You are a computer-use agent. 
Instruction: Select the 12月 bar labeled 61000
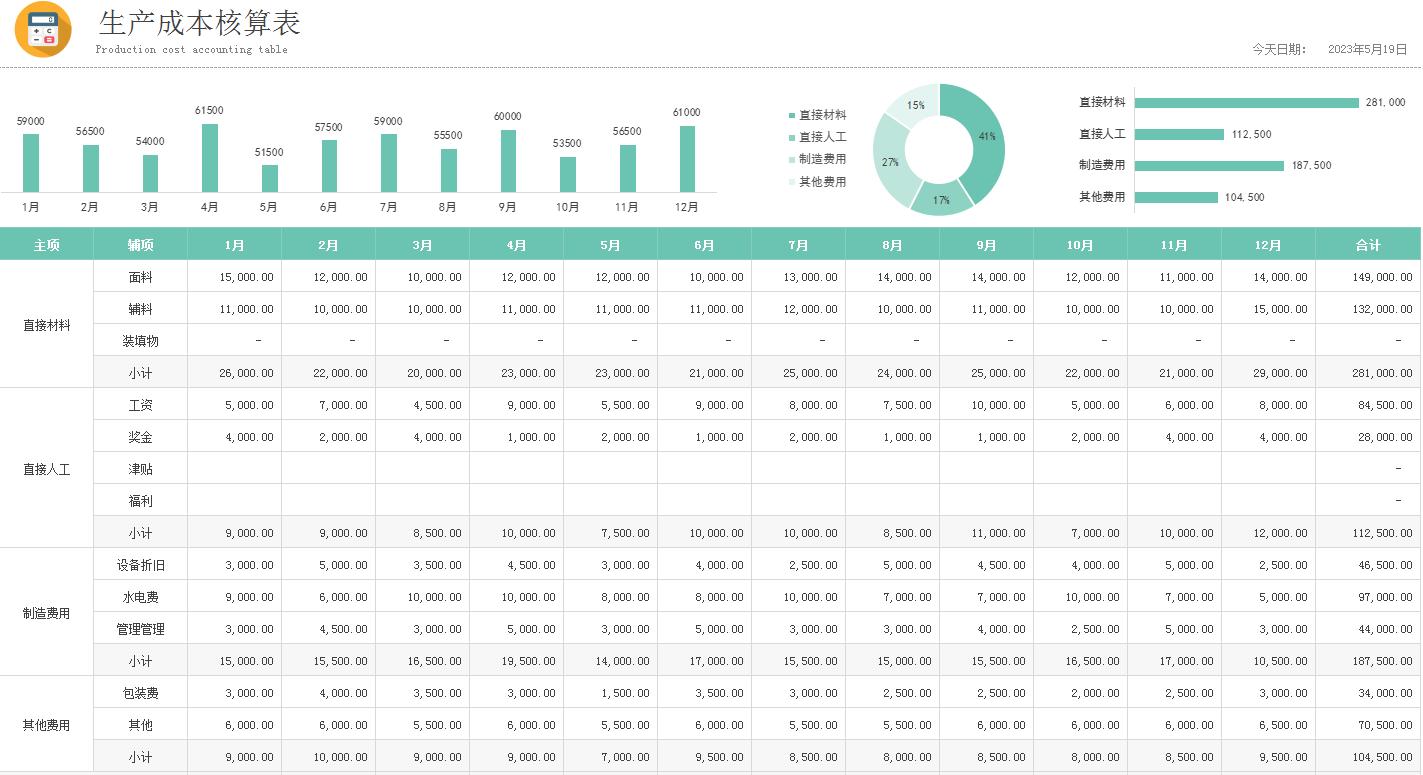686,159
